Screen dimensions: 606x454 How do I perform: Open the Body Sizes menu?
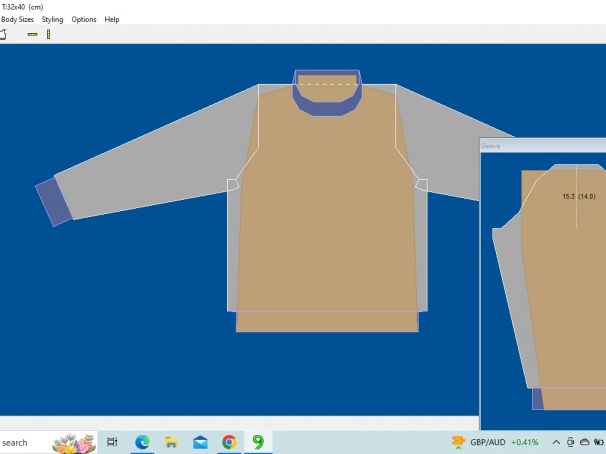pyautogui.click(x=17, y=19)
